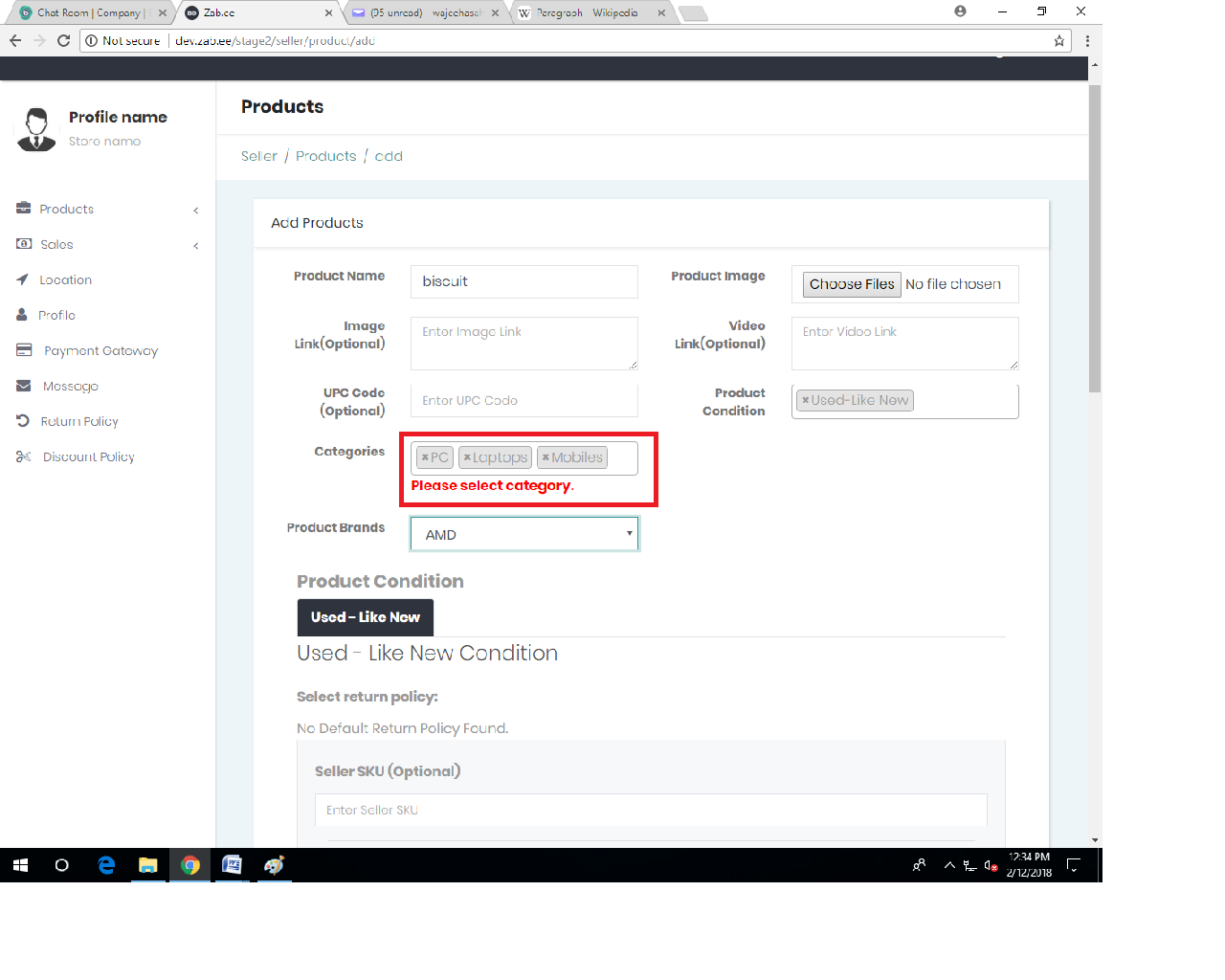Click the Sales money icon in sidebar
This screenshot has width=1225, height=980.
click(24, 244)
